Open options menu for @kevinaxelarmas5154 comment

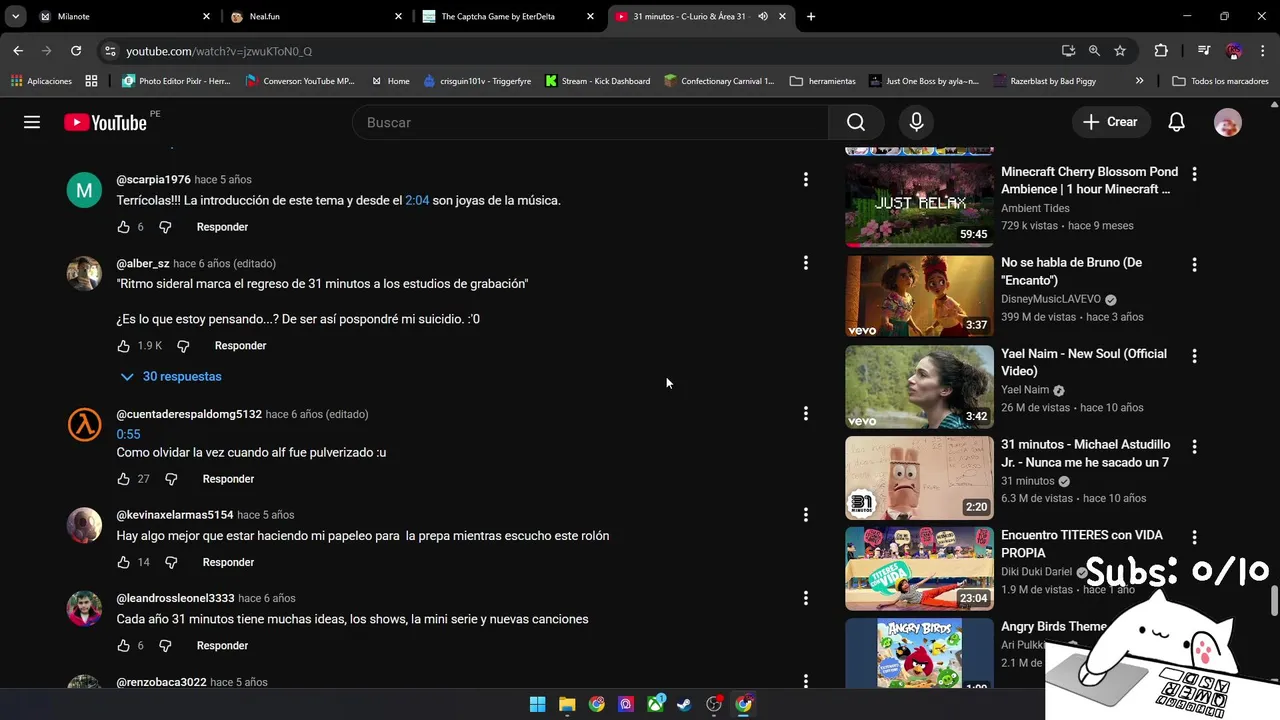[x=806, y=515]
